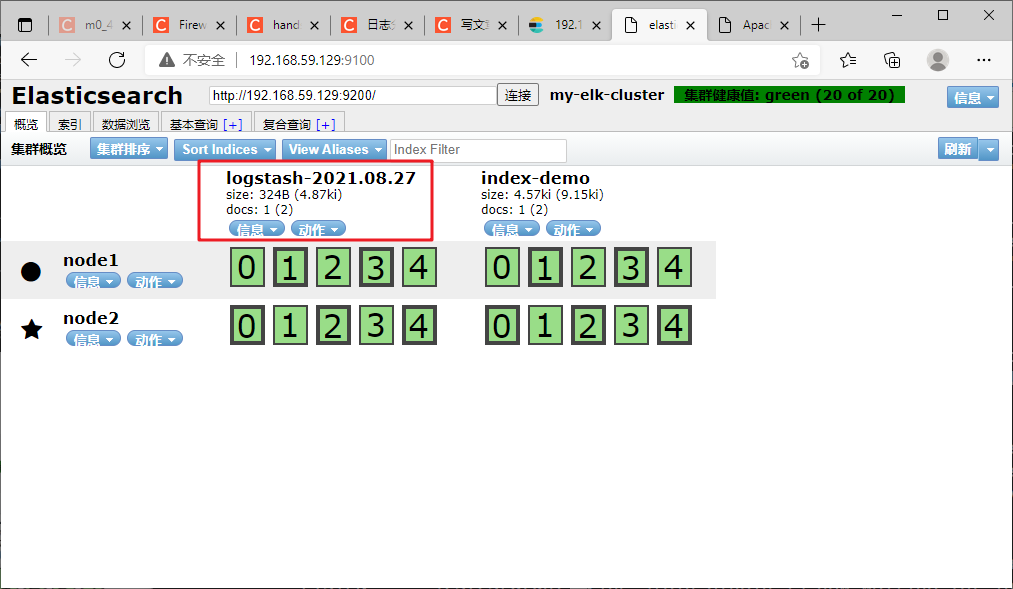Expand 信息 menu for node2
Viewport: 1013px width, 589px height.
[93, 339]
